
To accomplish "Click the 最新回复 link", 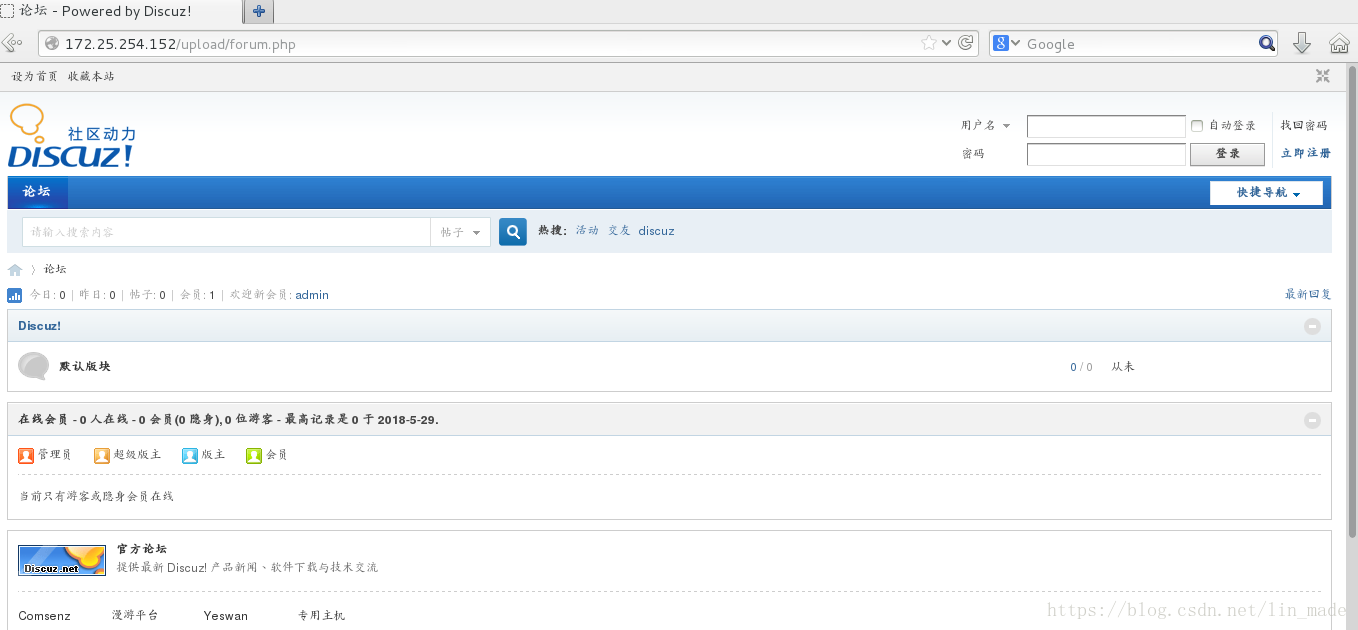I will [1308, 295].
